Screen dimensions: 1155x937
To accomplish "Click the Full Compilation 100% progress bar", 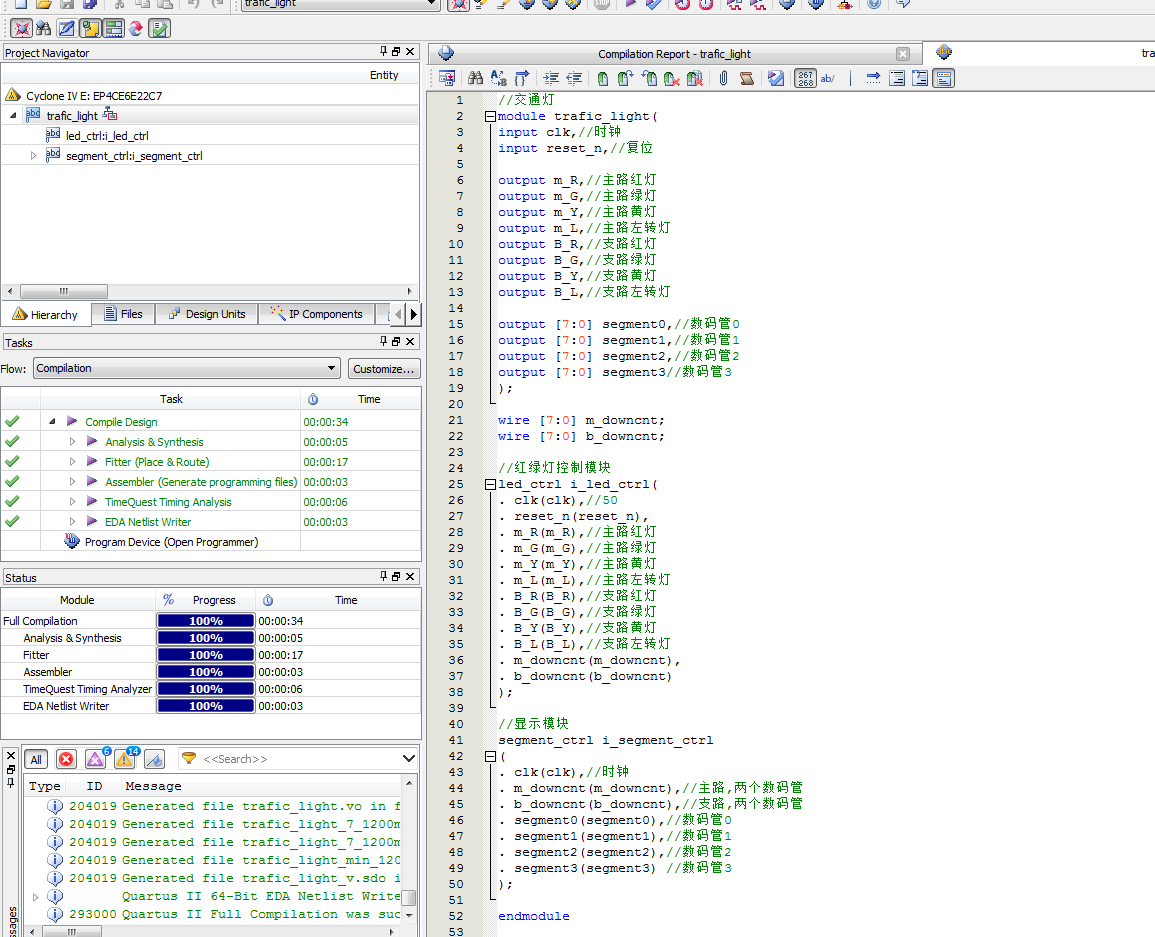I will [205, 621].
